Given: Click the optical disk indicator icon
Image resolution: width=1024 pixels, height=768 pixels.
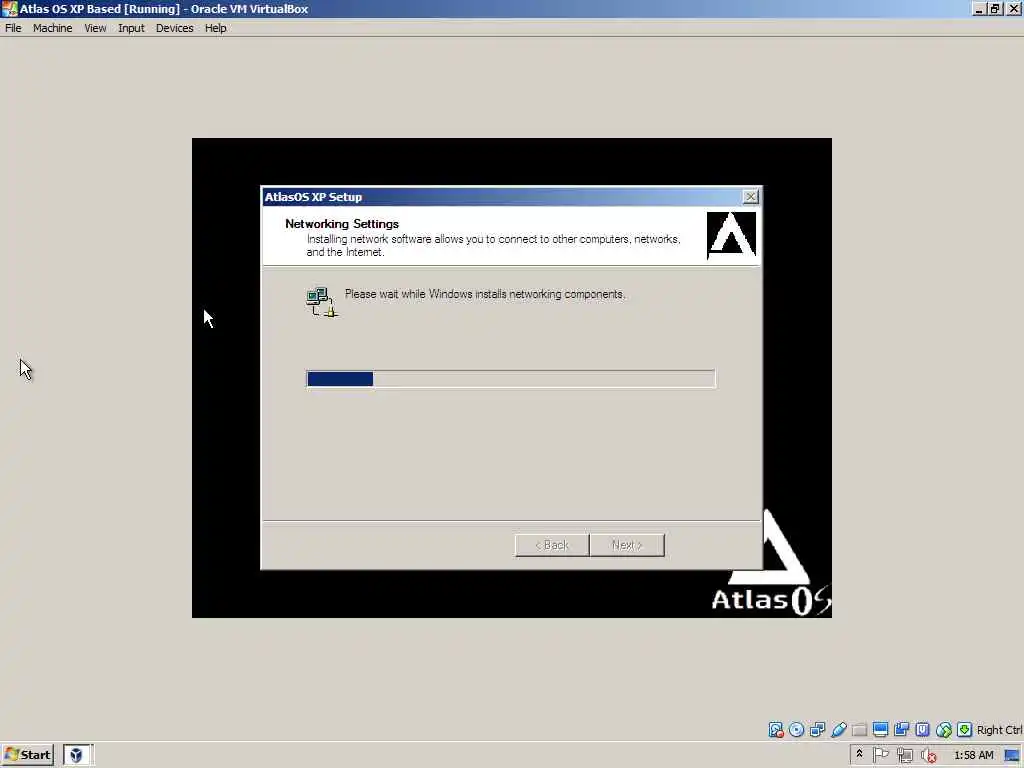Looking at the screenshot, I should pos(797,729).
